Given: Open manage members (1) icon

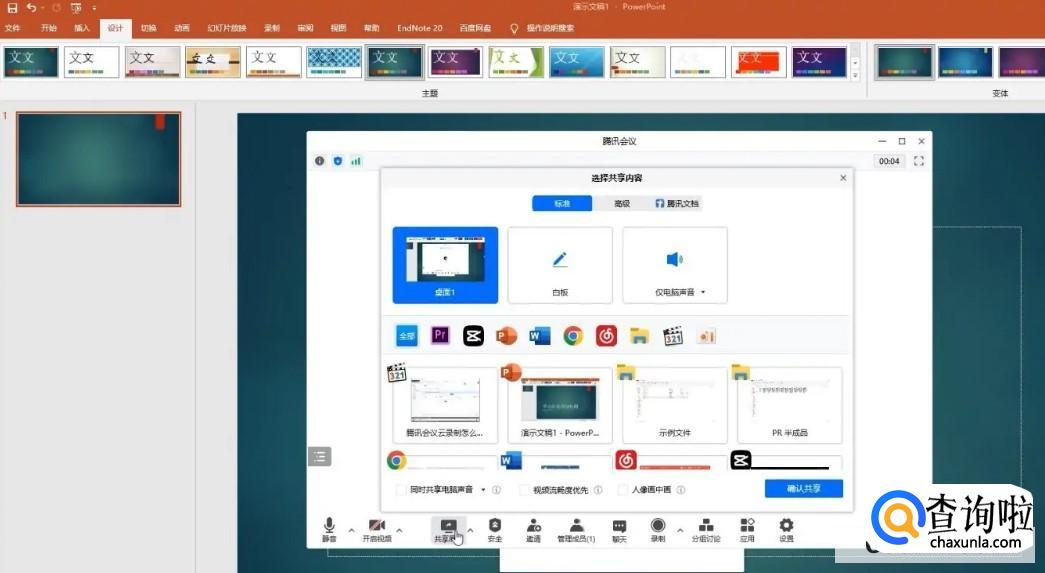Looking at the screenshot, I should point(576,530).
